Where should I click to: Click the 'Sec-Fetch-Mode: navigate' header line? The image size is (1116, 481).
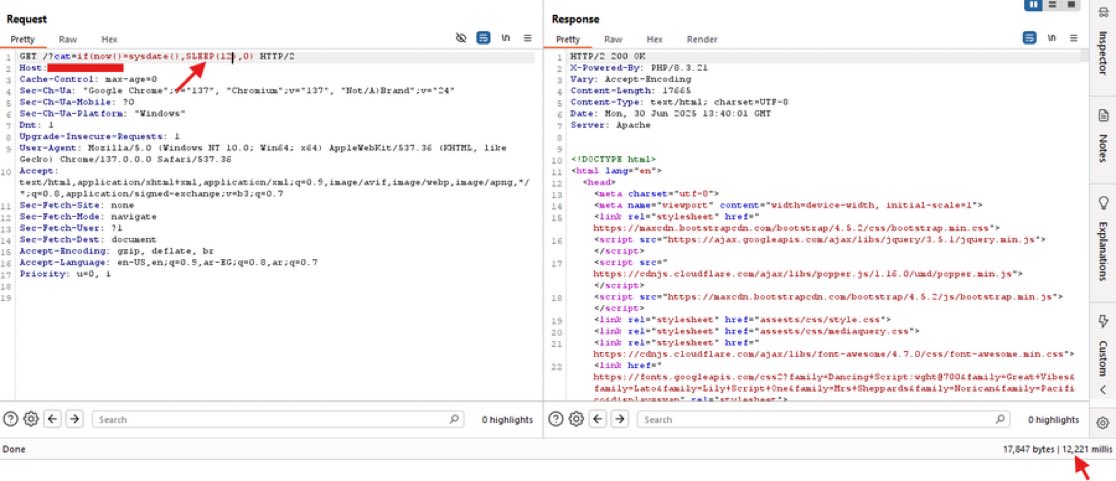point(88,216)
